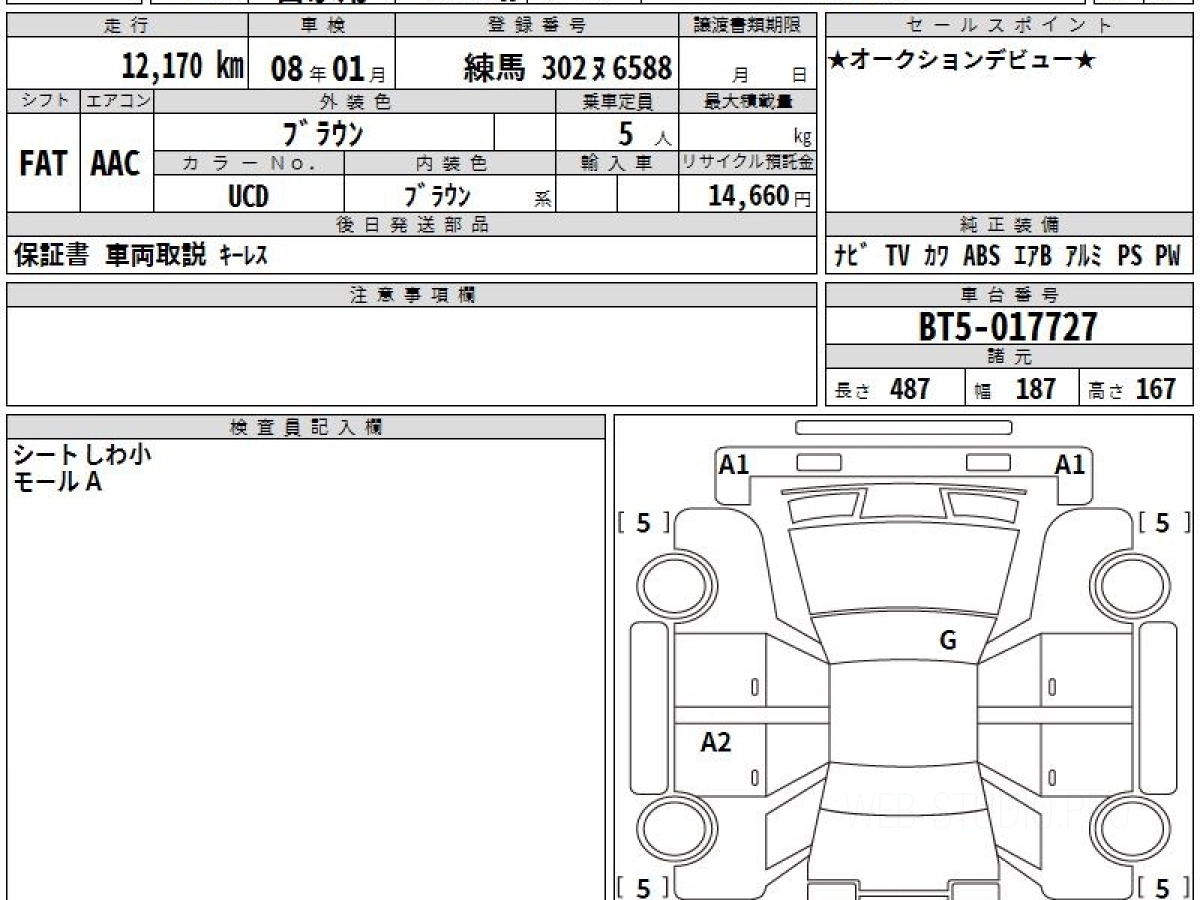The width and height of the screenshot is (1200, 900).
Task: Select height value 167
Action: point(1155,389)
